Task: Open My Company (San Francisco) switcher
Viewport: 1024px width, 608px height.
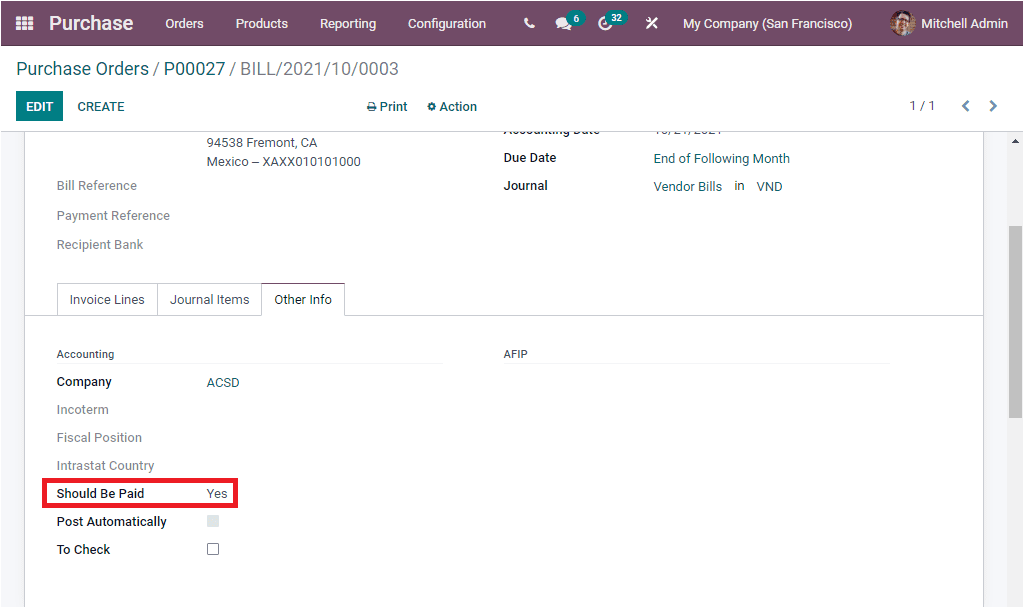Action: tap(767, 22)
